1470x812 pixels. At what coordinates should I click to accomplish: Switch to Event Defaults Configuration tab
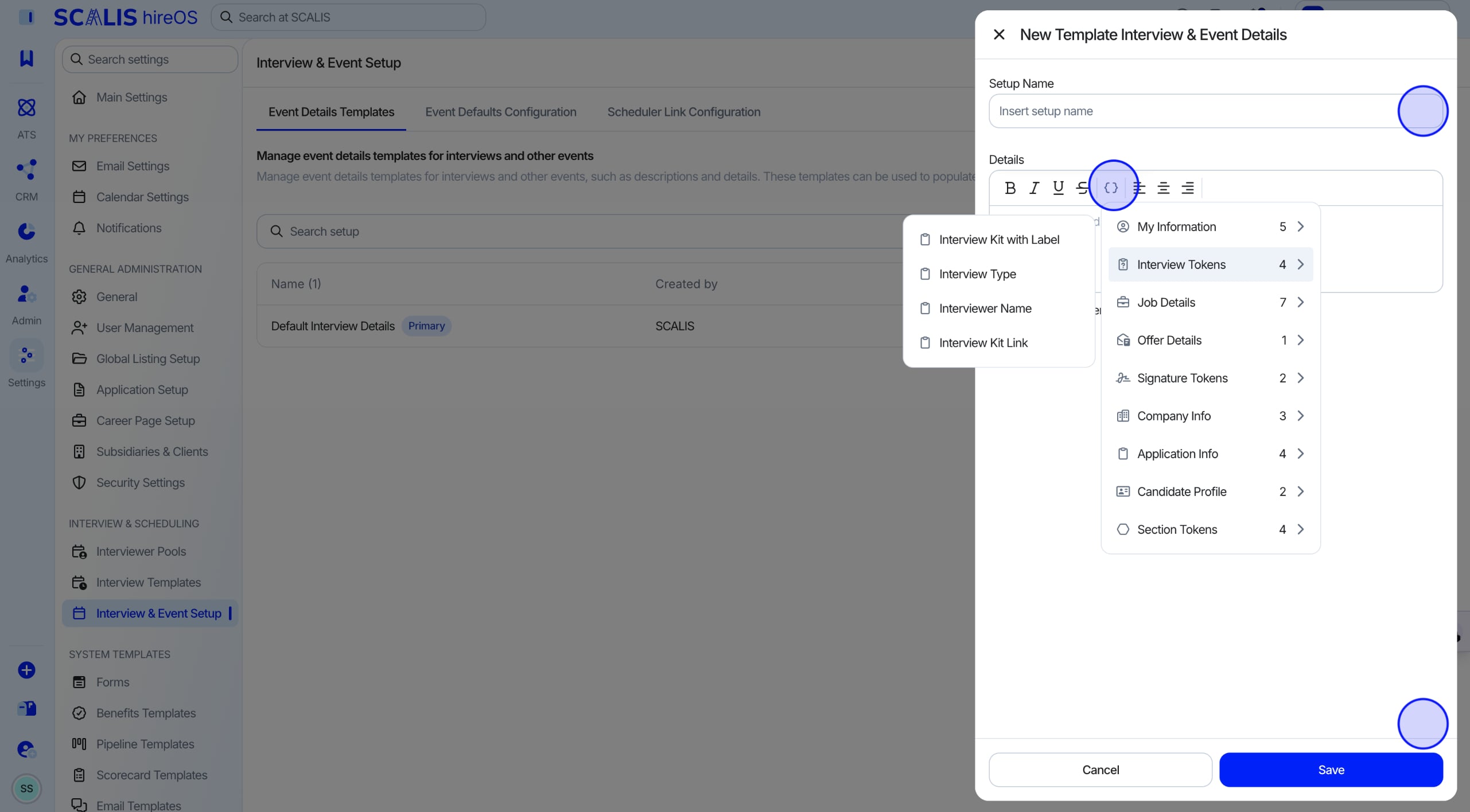point(500,112)
